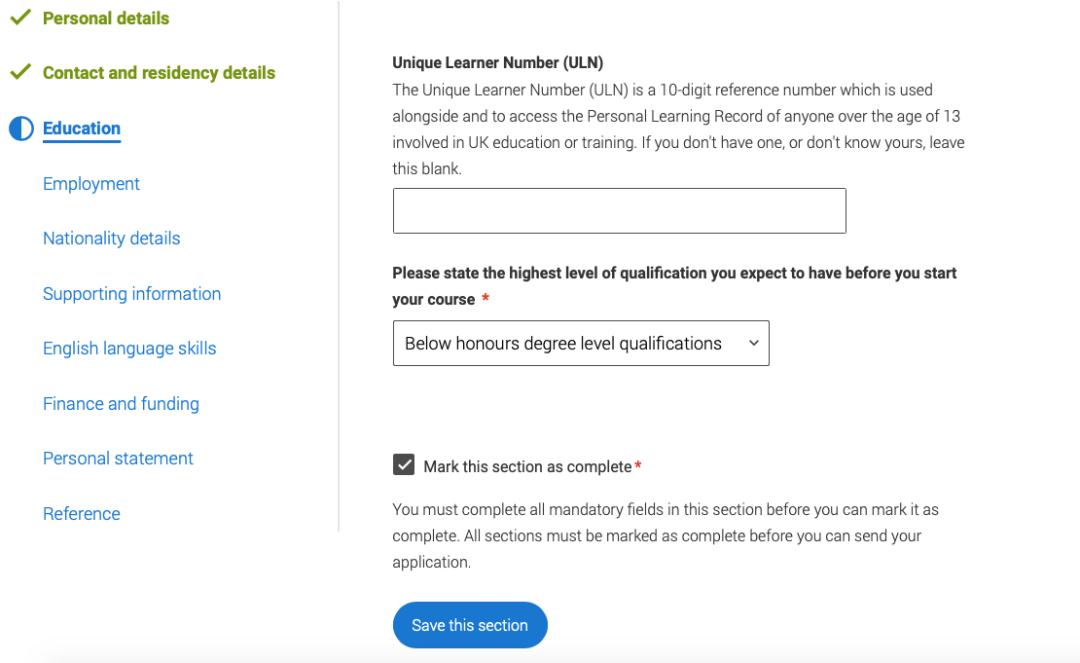Go to Supporting information section
Viewport: 1080px width, 663px height.
click(x=132, y=294)
